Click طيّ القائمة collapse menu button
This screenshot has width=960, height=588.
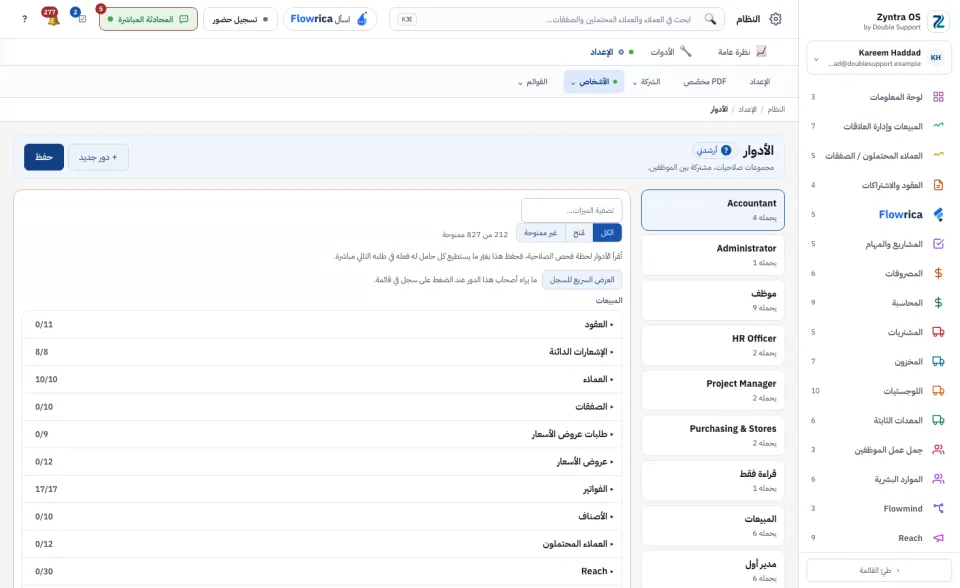[879, 570]
